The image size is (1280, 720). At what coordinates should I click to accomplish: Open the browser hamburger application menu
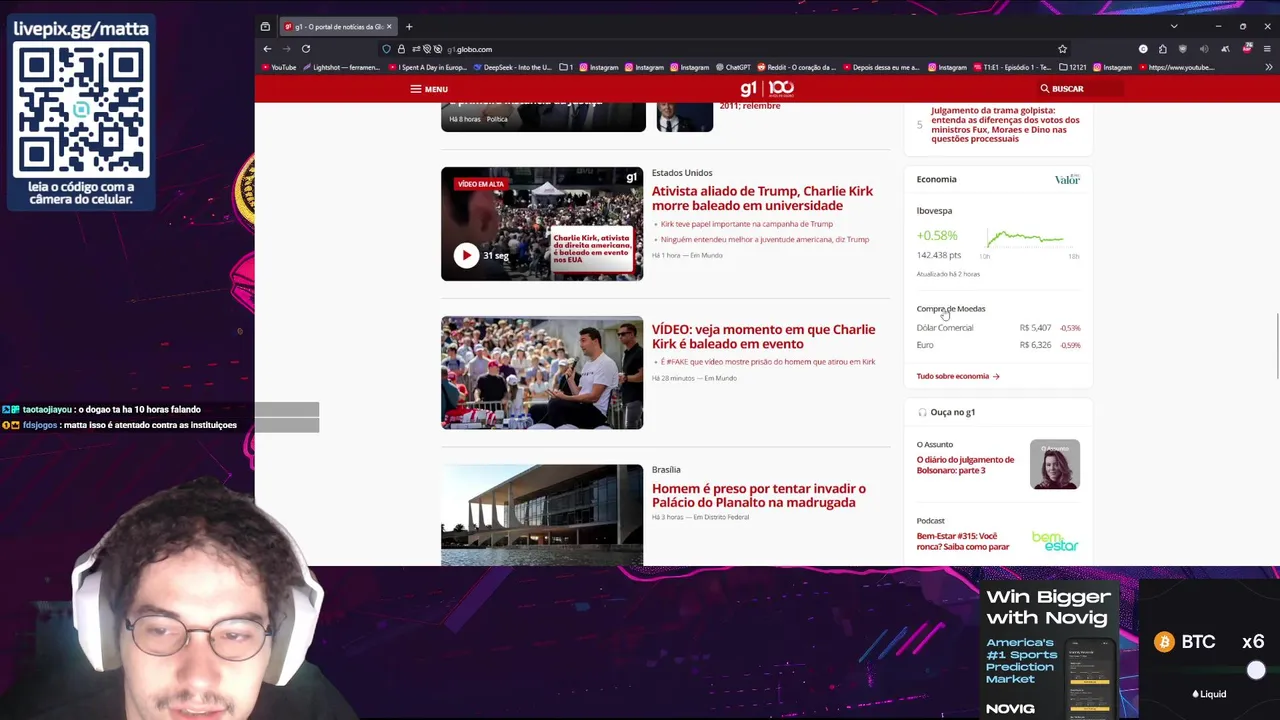pos(1267,49)
